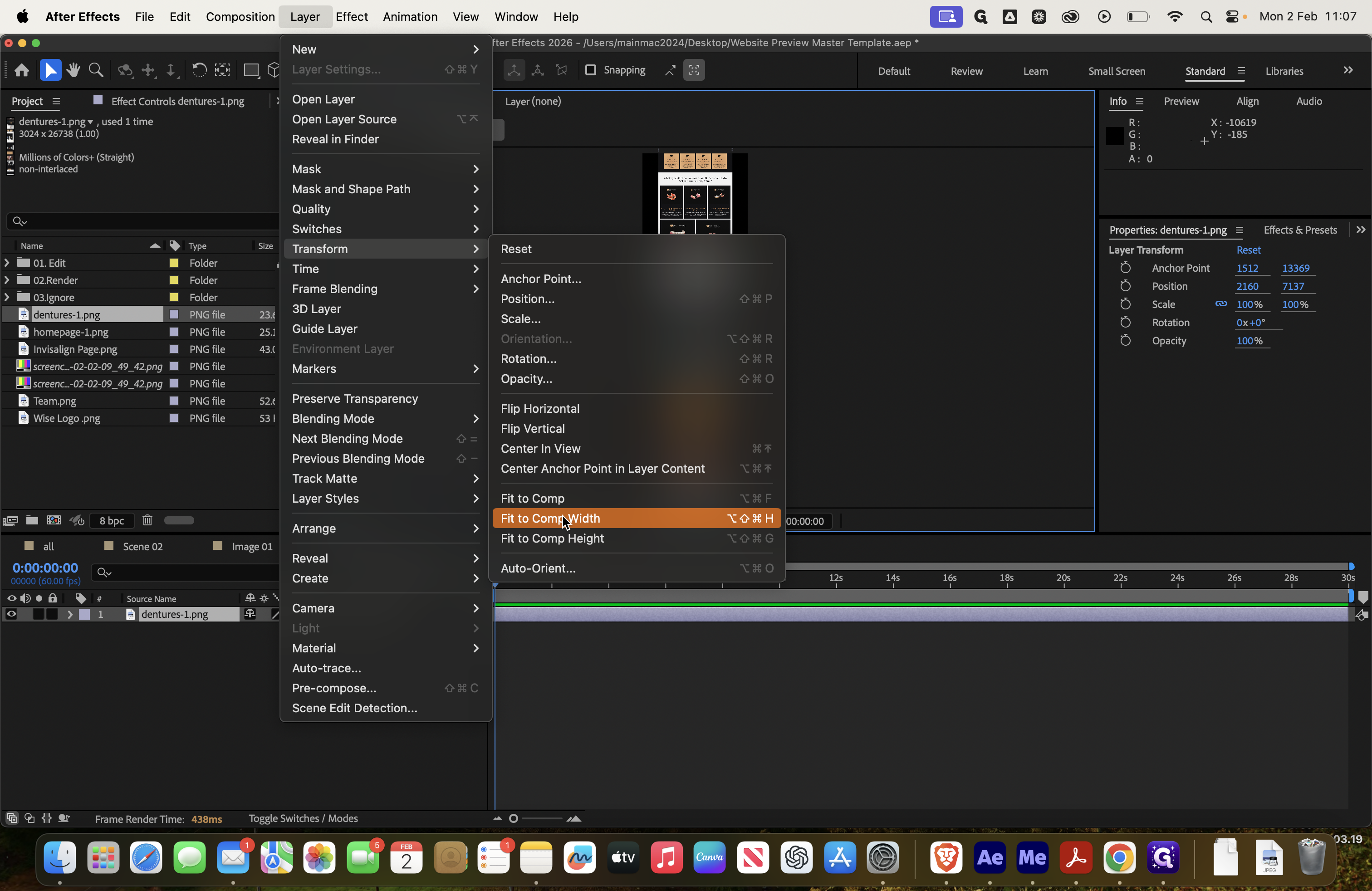Viewport: 1372px width, 891px height.
Task: Click new composition icon in Project panel
Action: click(x=54, y=520)
